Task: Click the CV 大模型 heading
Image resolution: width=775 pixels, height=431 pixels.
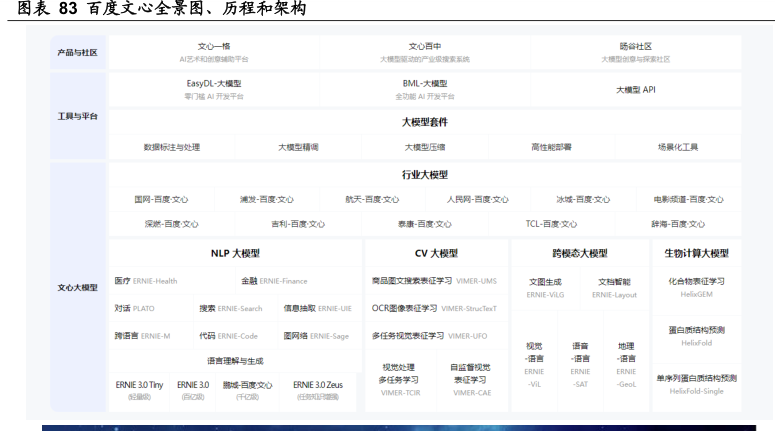Action: tap(436, 254)
